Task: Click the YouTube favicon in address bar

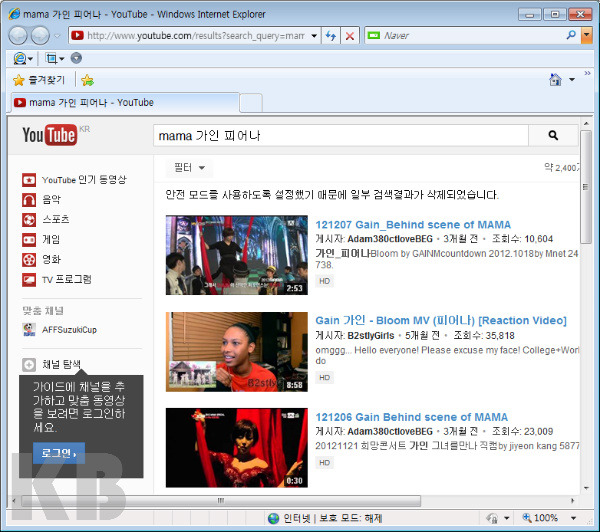Action: click(x=77, y=36)
